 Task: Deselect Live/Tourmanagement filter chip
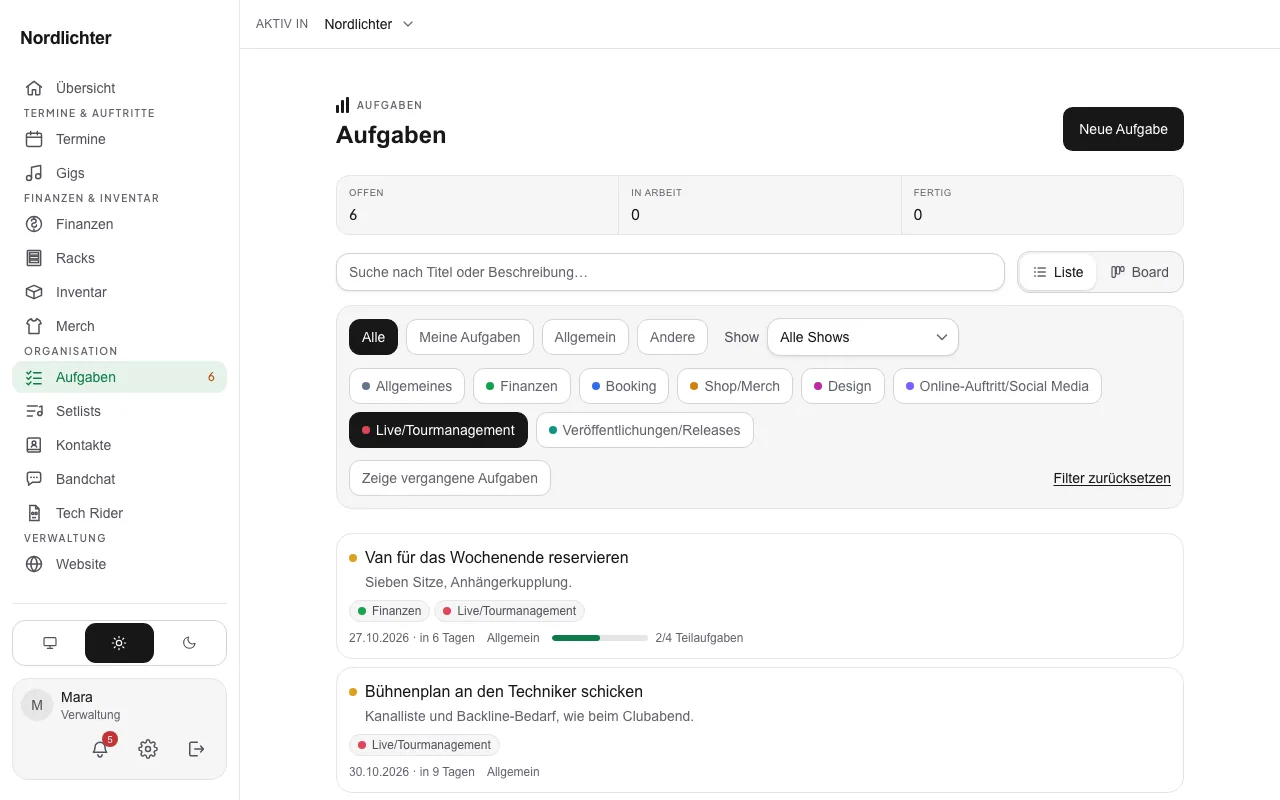[438, 430]
